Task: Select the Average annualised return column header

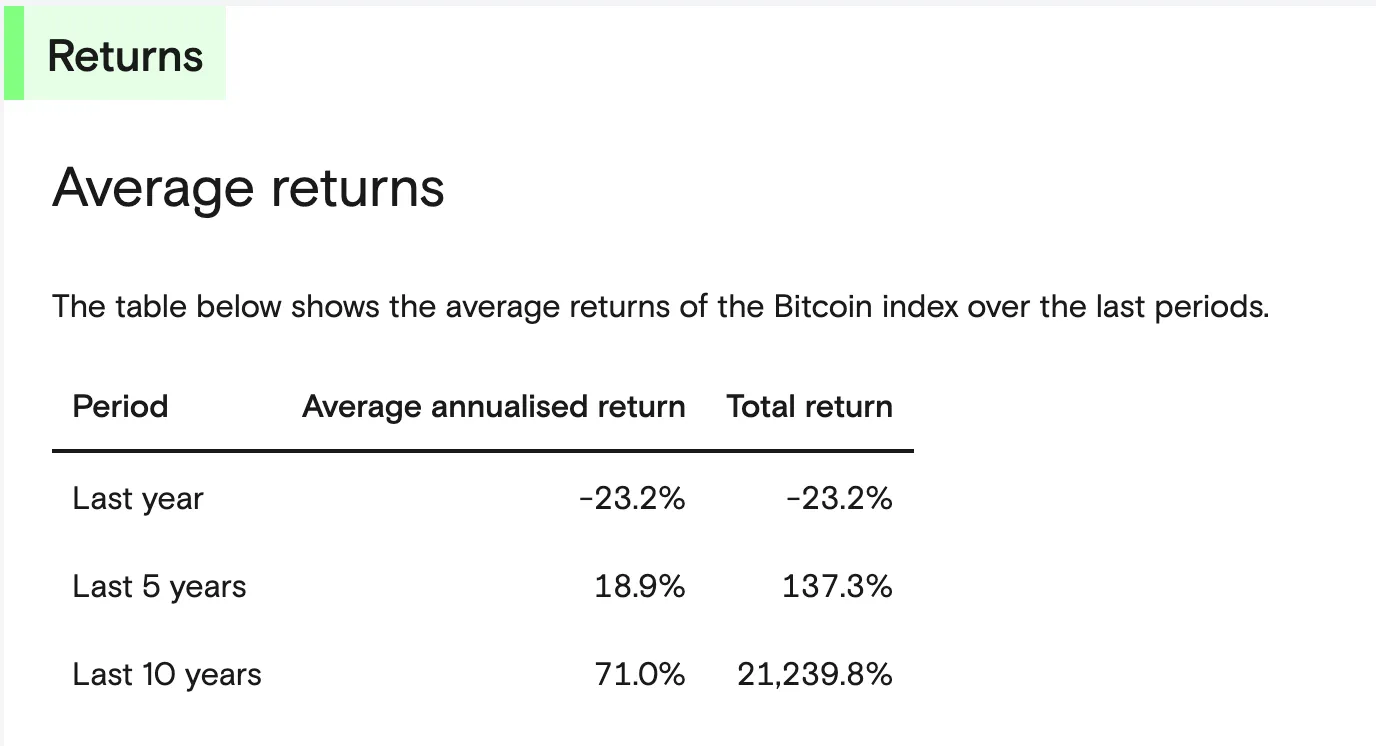Action: coord(494,406)
